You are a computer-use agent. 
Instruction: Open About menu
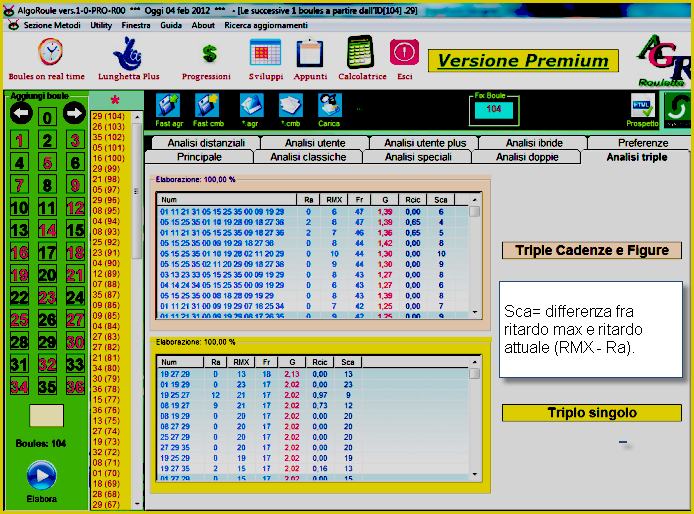click(203, 25)
